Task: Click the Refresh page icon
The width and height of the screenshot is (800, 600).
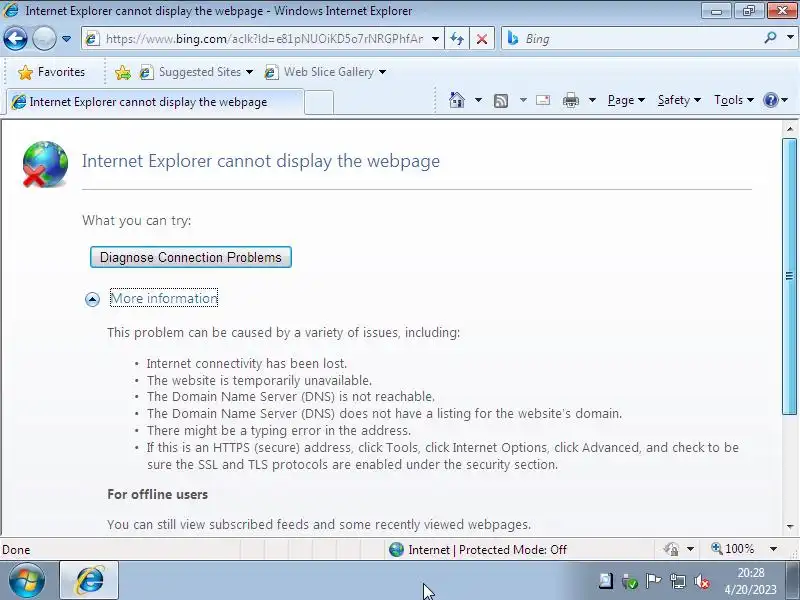Action: click(457, 39)
